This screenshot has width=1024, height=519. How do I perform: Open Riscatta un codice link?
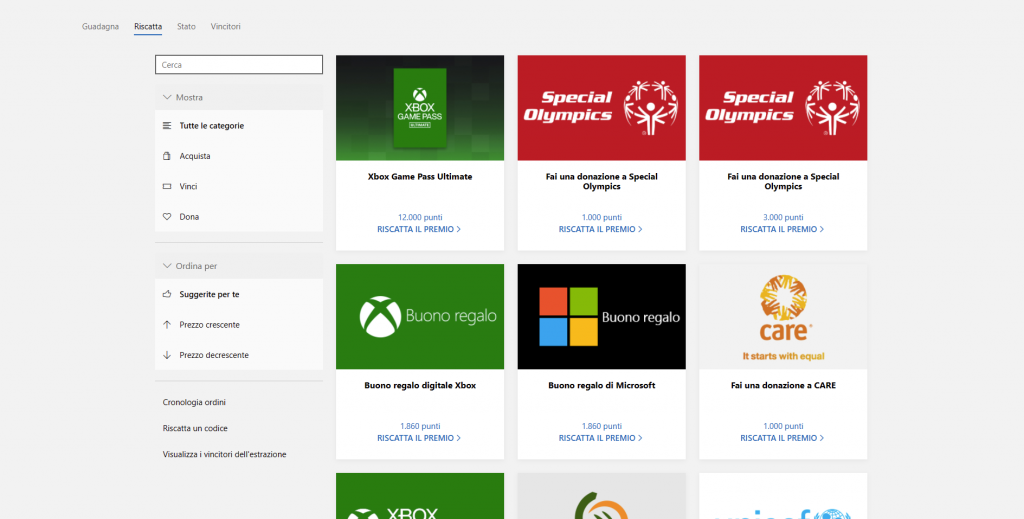[x=195, y=428]
